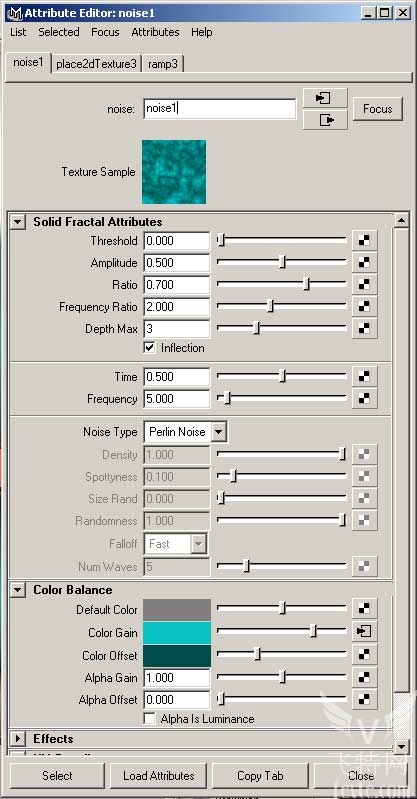
Task: Open the Noise Type dropdown
Action: click(186, 432)
